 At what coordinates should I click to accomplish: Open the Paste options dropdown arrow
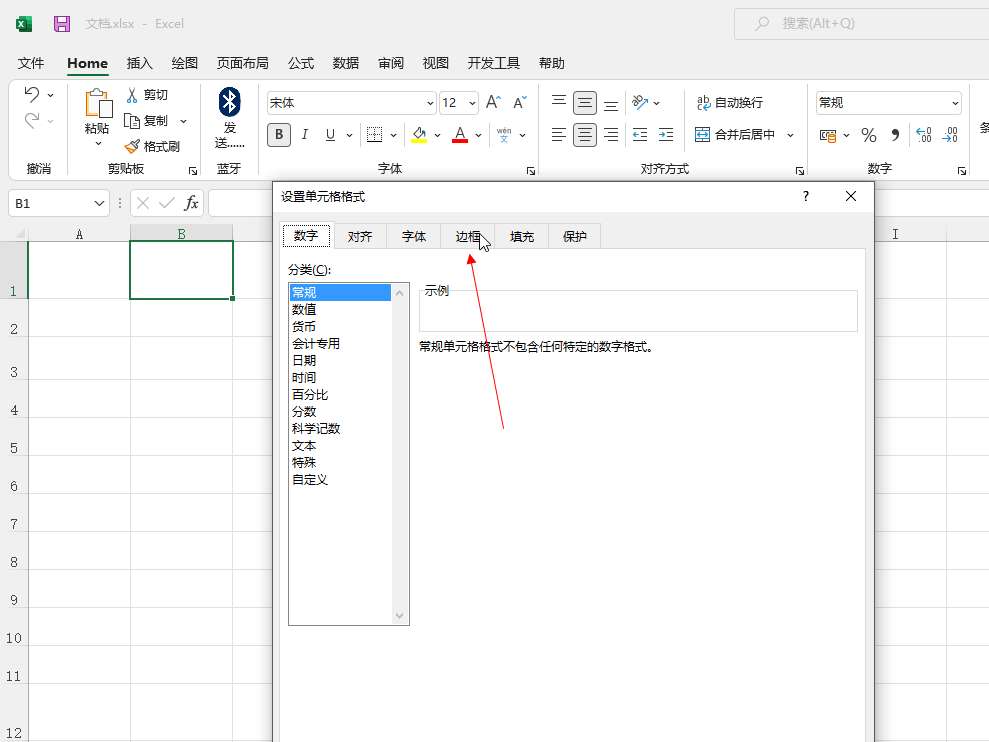(x=98, y=144)
